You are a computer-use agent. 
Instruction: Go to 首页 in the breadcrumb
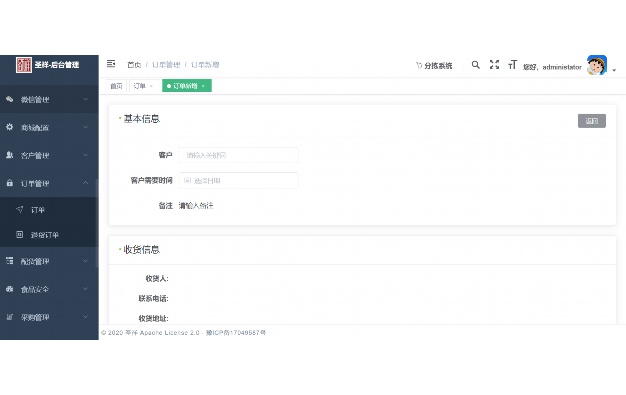(x=134, y=65)
